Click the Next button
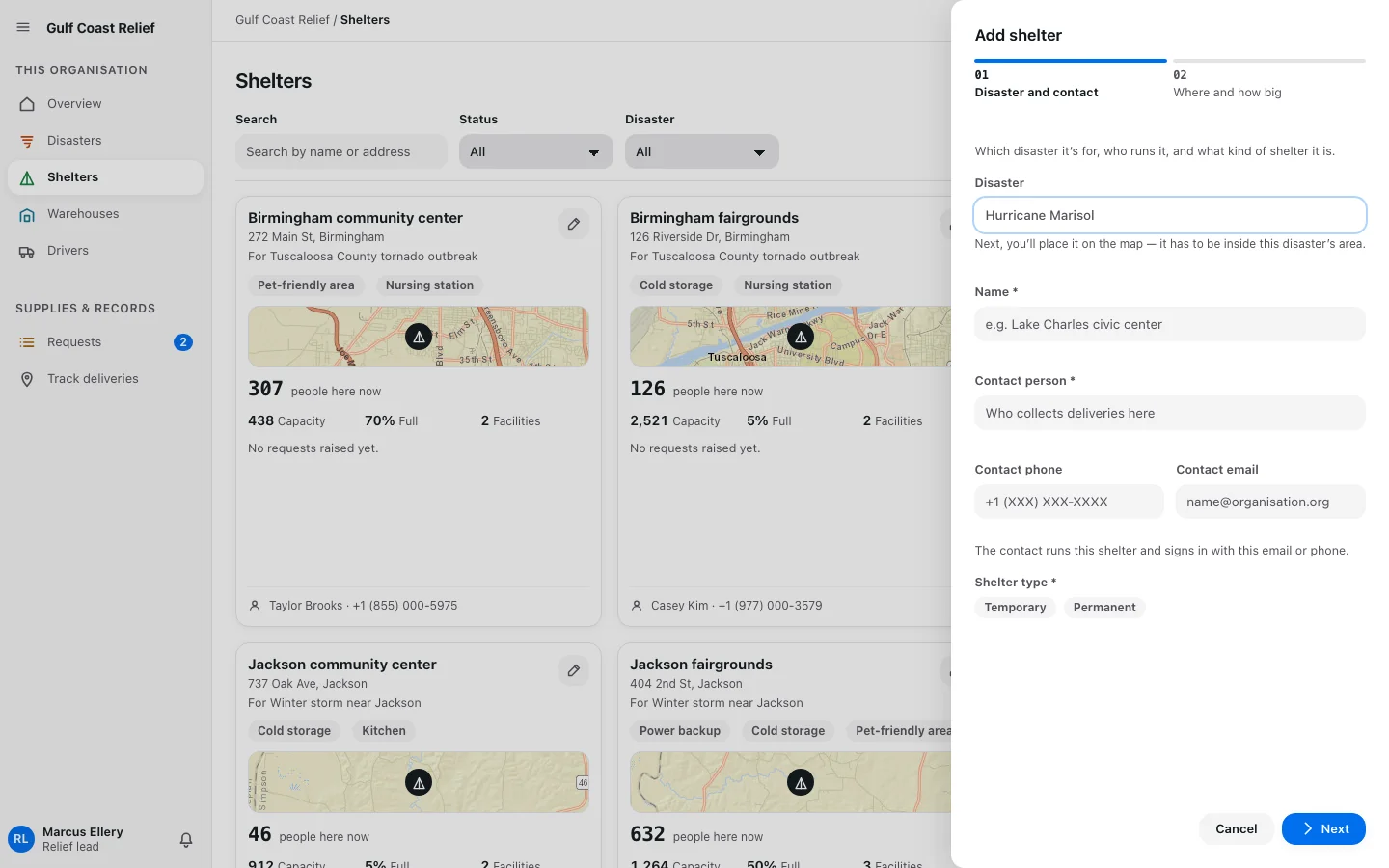 click(1323, 828)
